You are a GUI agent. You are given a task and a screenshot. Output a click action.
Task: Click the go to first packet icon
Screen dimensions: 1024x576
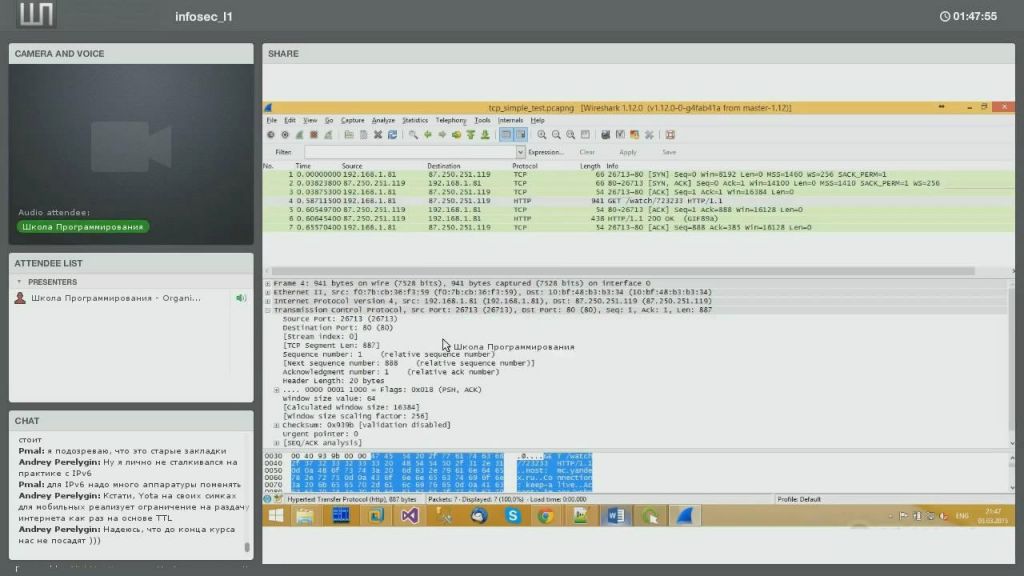pos(470,135)
